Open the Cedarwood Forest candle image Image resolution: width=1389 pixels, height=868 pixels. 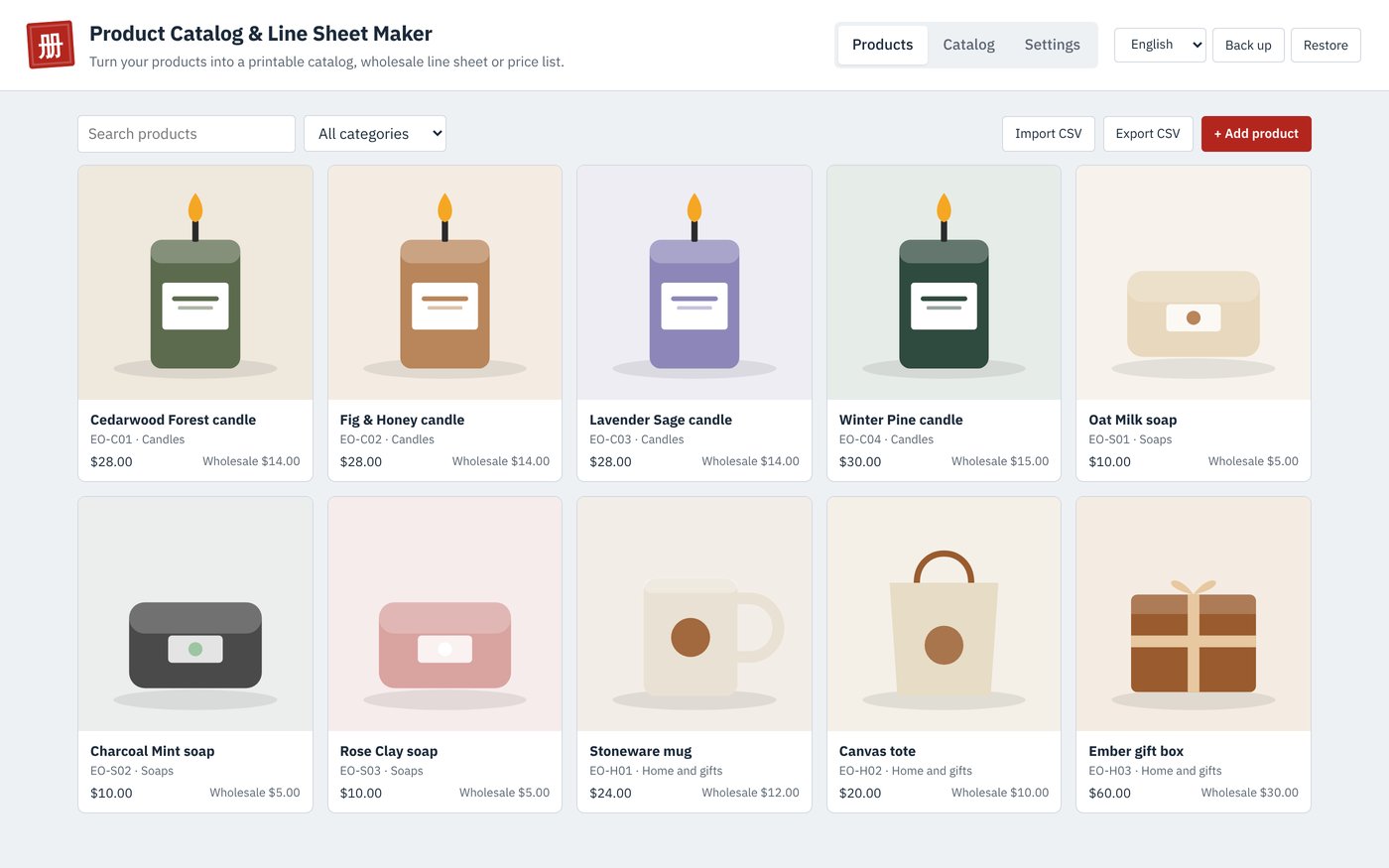coord(195,283)
